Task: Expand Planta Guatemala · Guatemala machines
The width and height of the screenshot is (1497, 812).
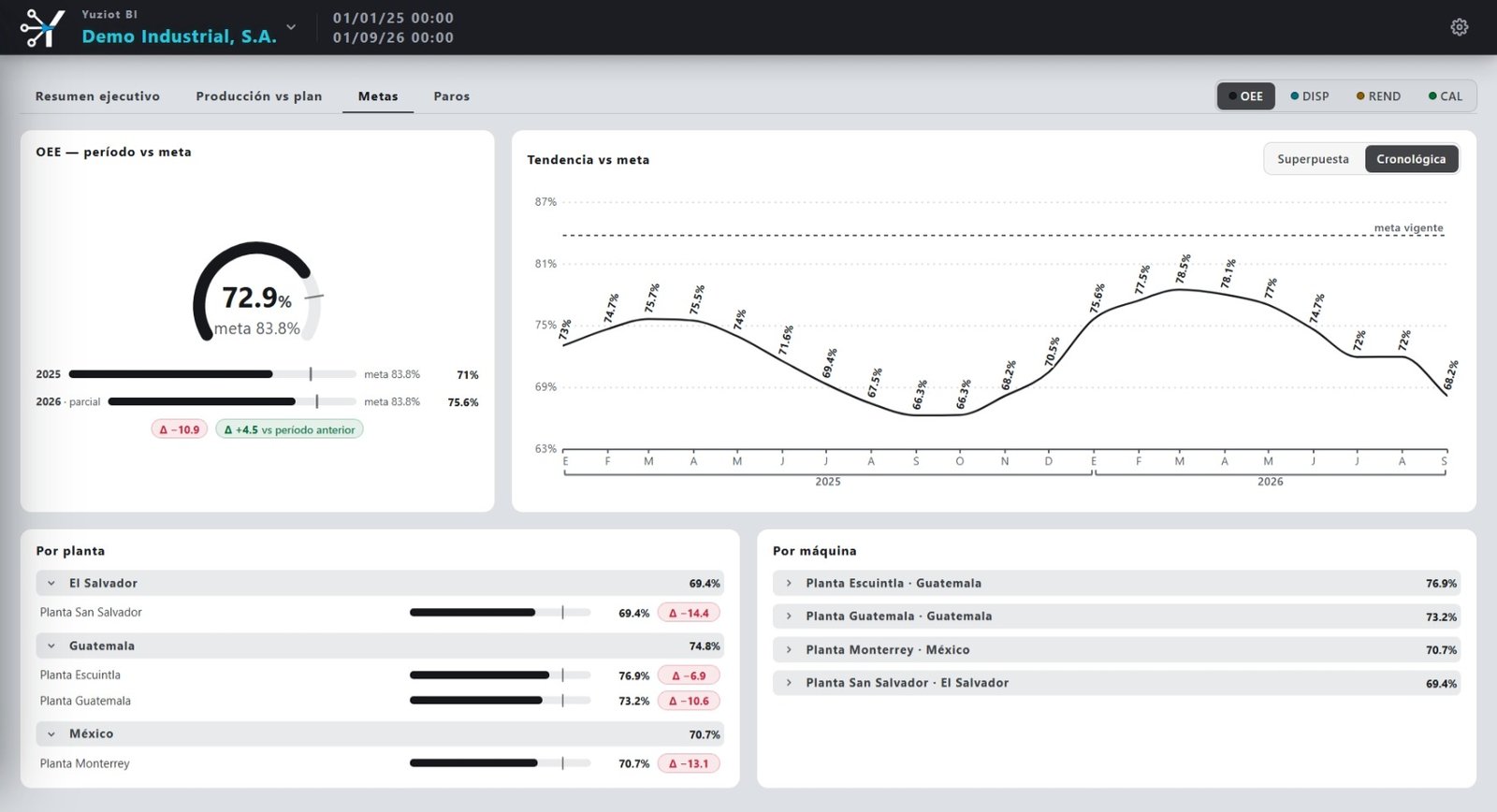Action: 1116,616
